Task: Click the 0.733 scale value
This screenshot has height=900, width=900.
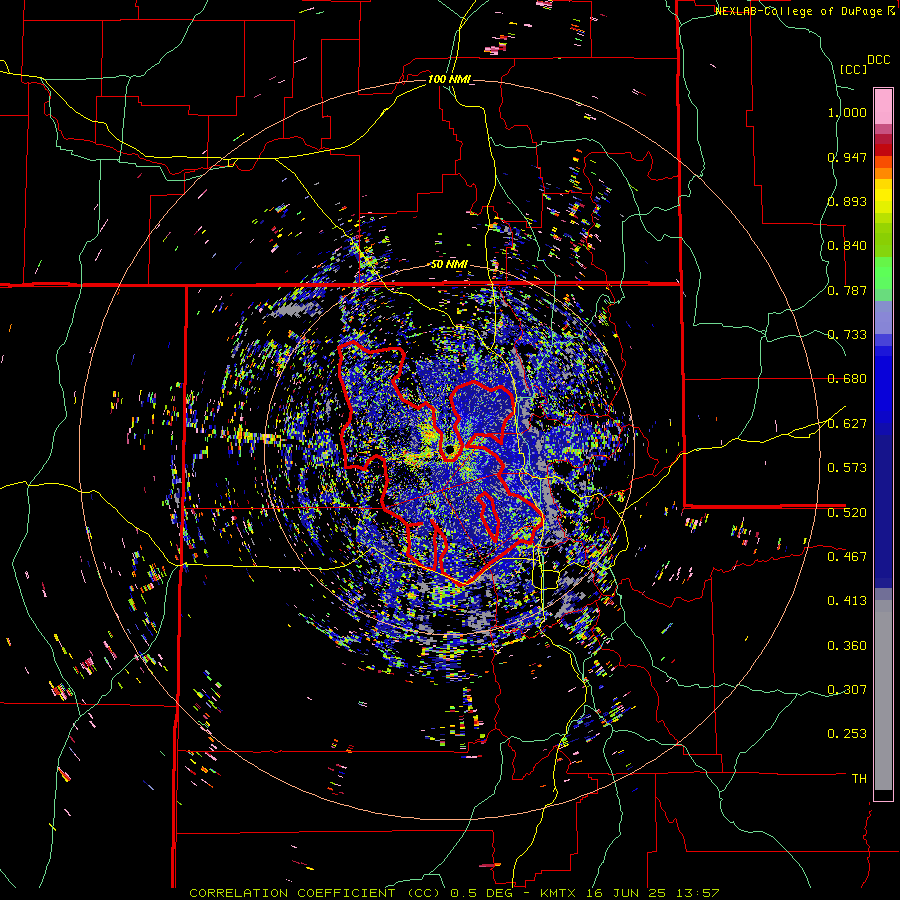Action: [847, 335]
